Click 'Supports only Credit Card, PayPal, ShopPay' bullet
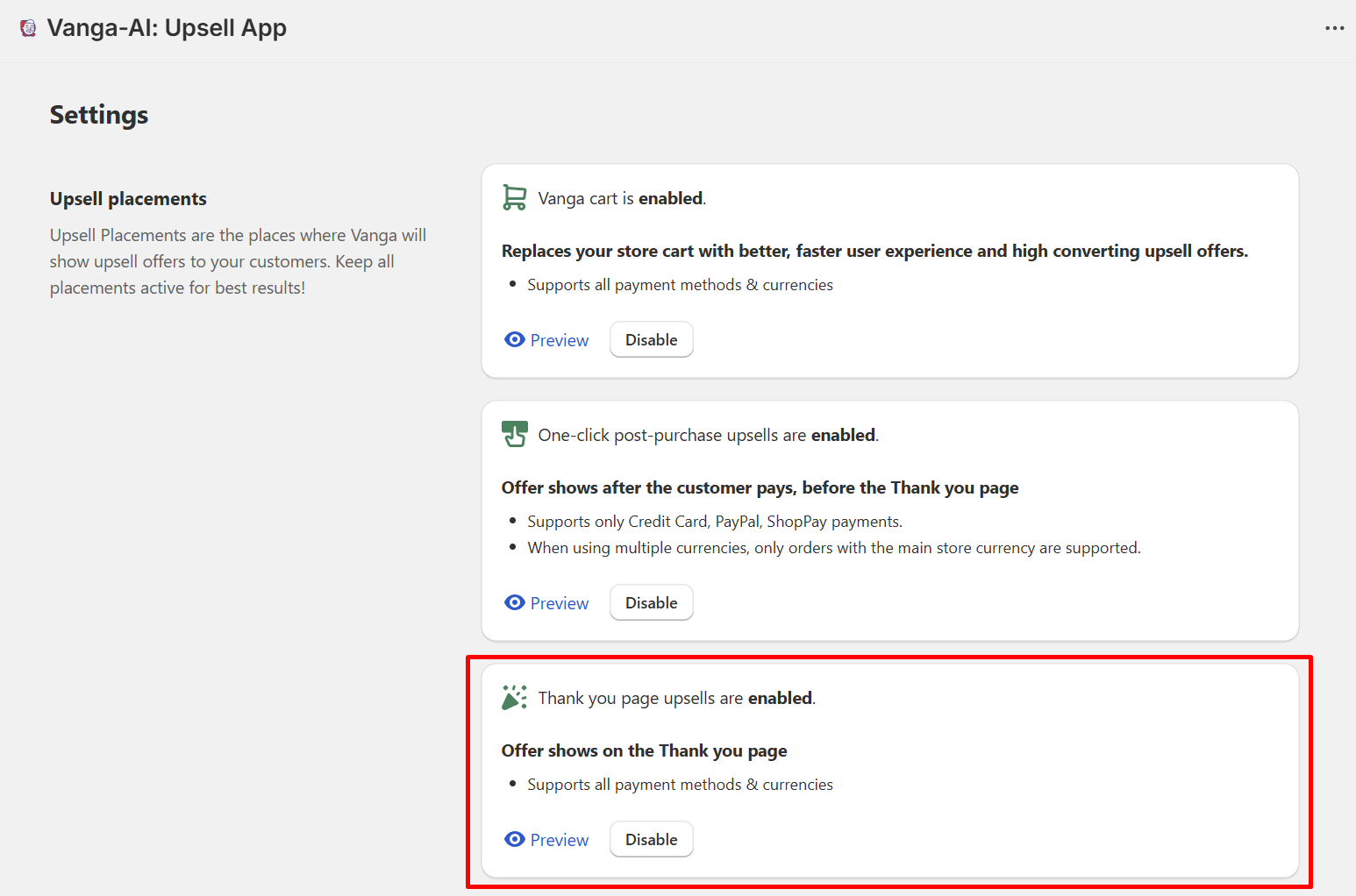This screenshot has width=1356, height=896. tap(715, 522)
